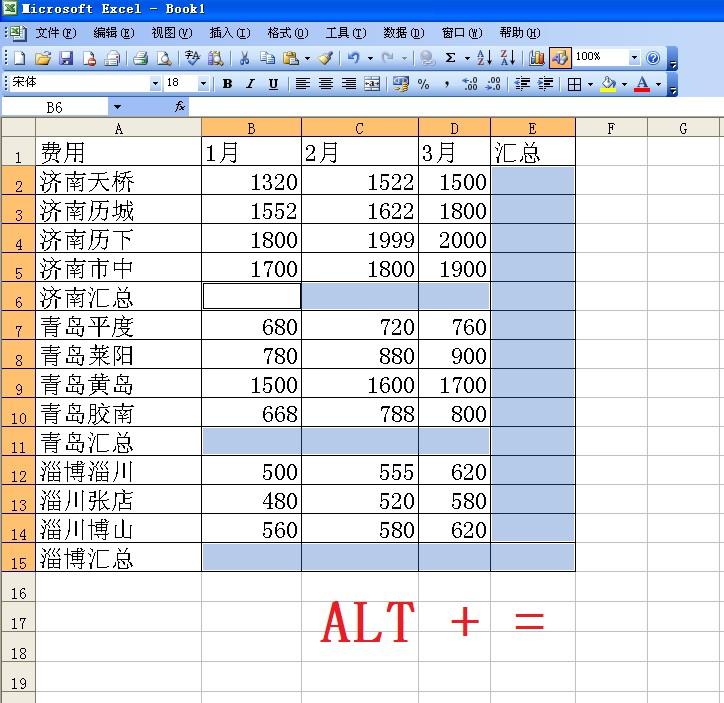Toggle bold formatting
This screenshot has width=724, height=703.
(227, 84)
